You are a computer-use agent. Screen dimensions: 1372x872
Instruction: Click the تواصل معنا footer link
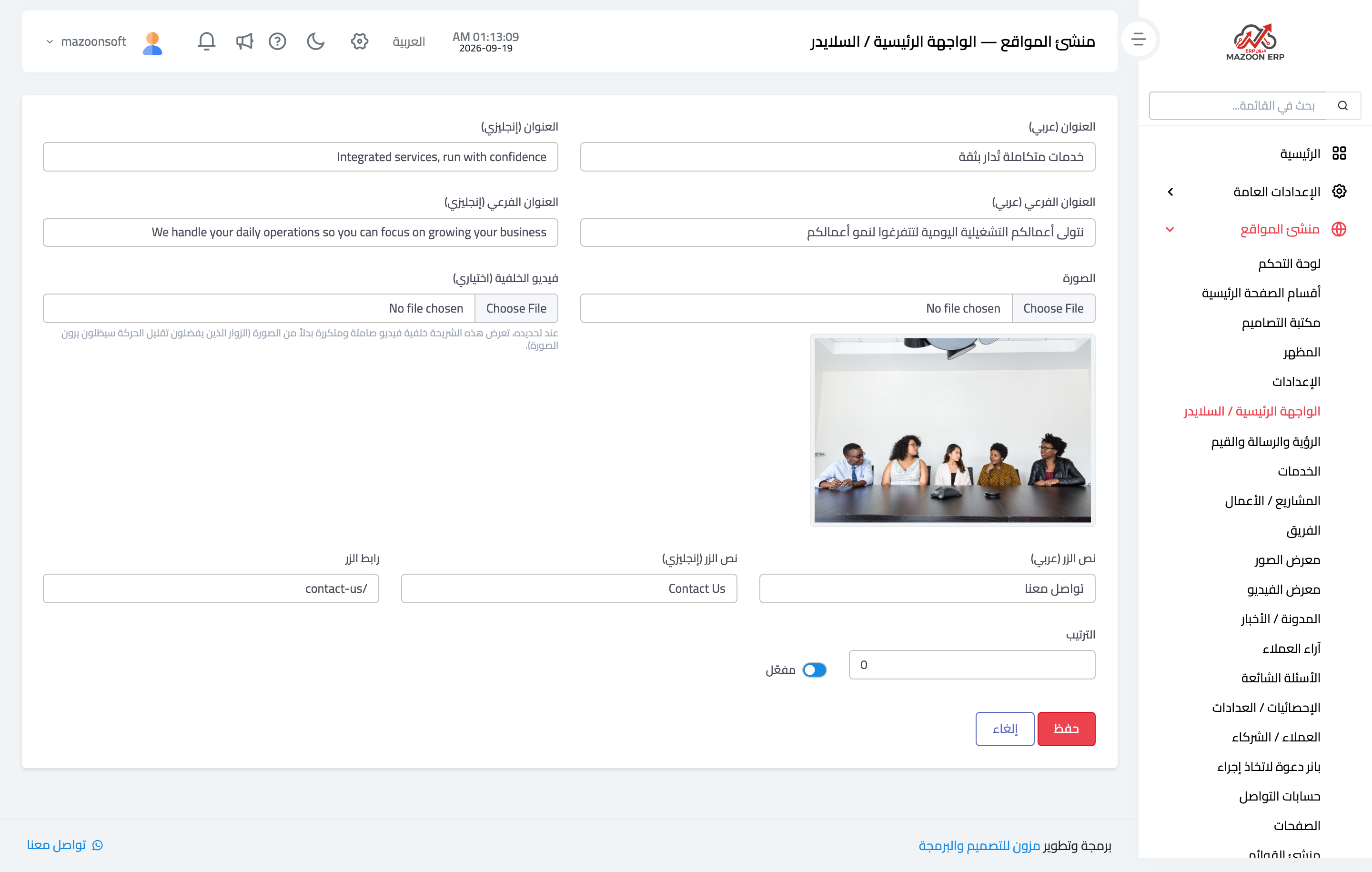(56, 845)
